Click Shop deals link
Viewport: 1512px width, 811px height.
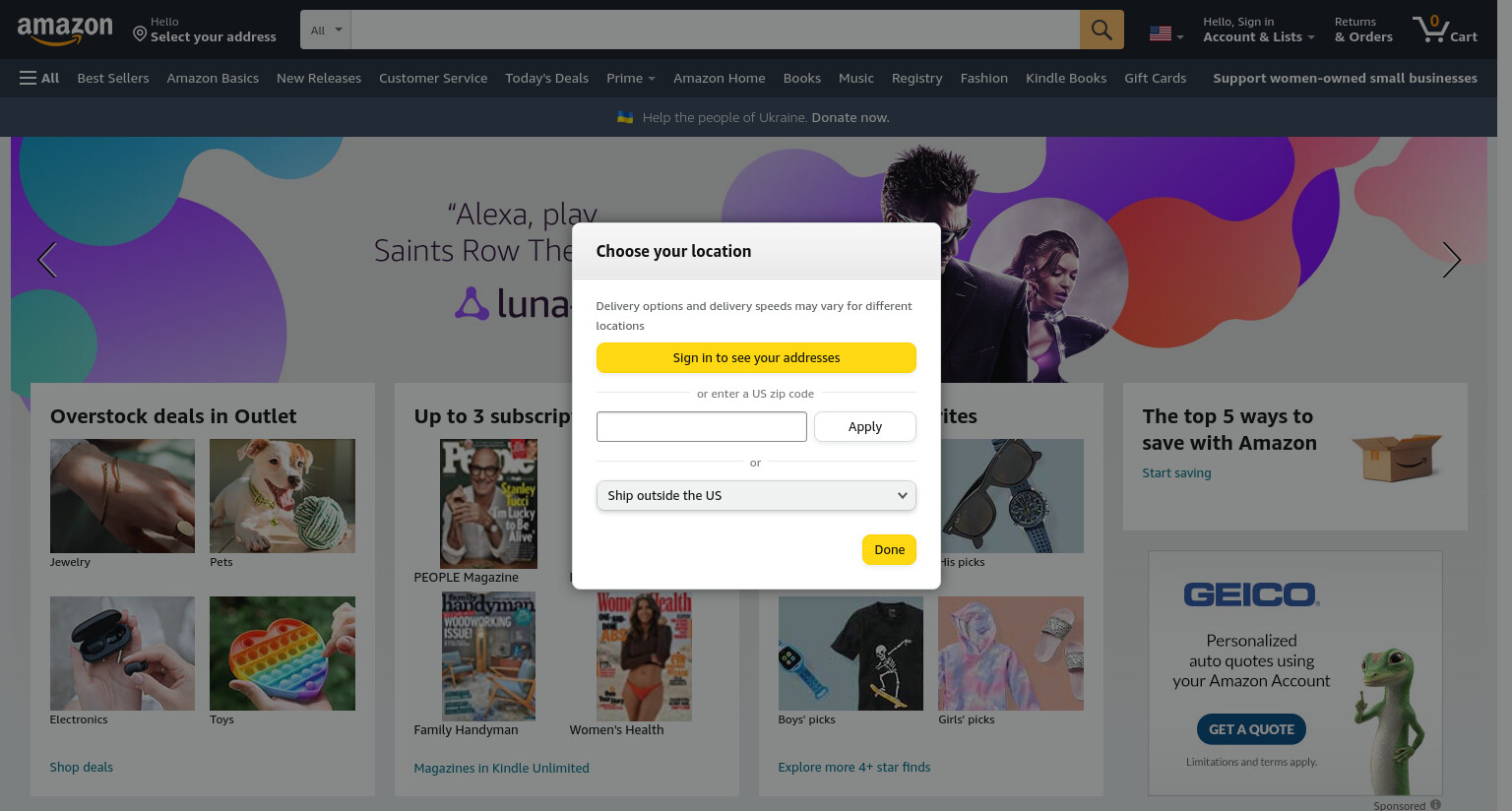click(x=82, y=767)
